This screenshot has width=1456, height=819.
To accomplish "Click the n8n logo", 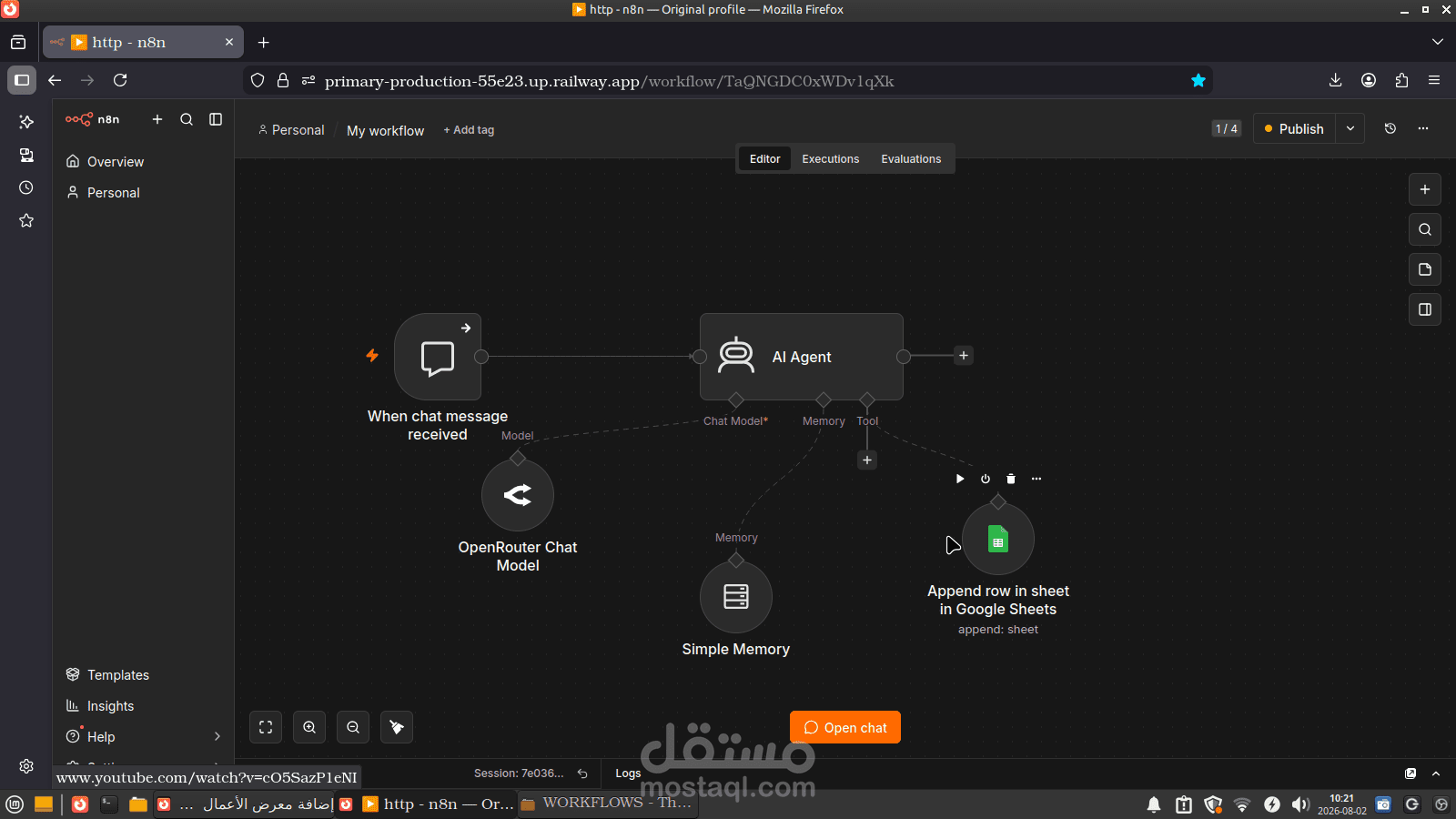I will 92,119.
